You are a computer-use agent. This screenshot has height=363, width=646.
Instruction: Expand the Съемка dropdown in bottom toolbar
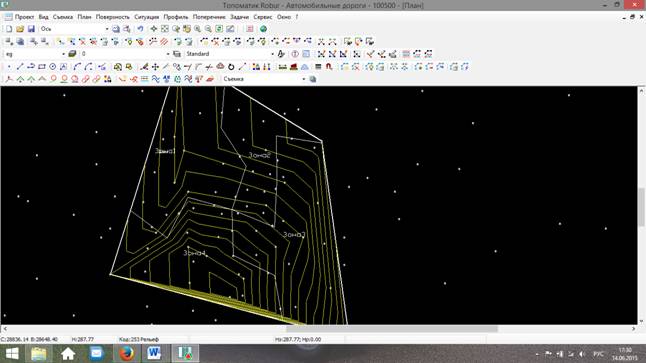coord(304,79)
